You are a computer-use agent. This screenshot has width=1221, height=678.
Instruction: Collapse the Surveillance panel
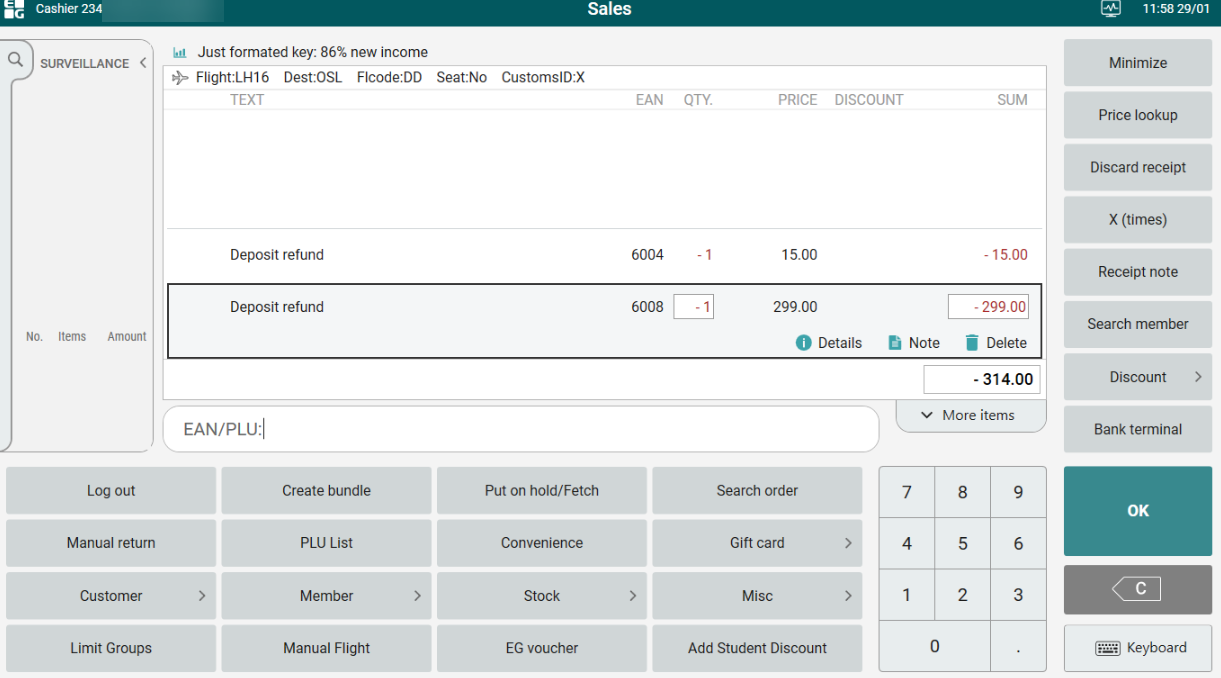coord(143,63)
